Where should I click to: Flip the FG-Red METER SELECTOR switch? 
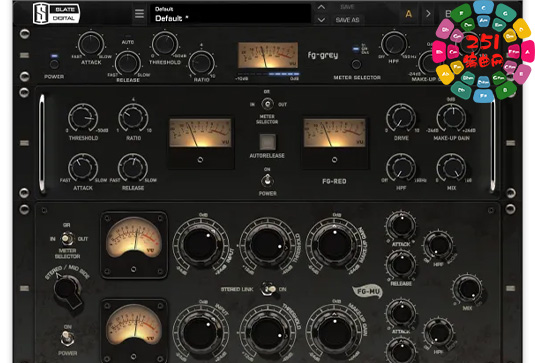(x=267, y=104)
